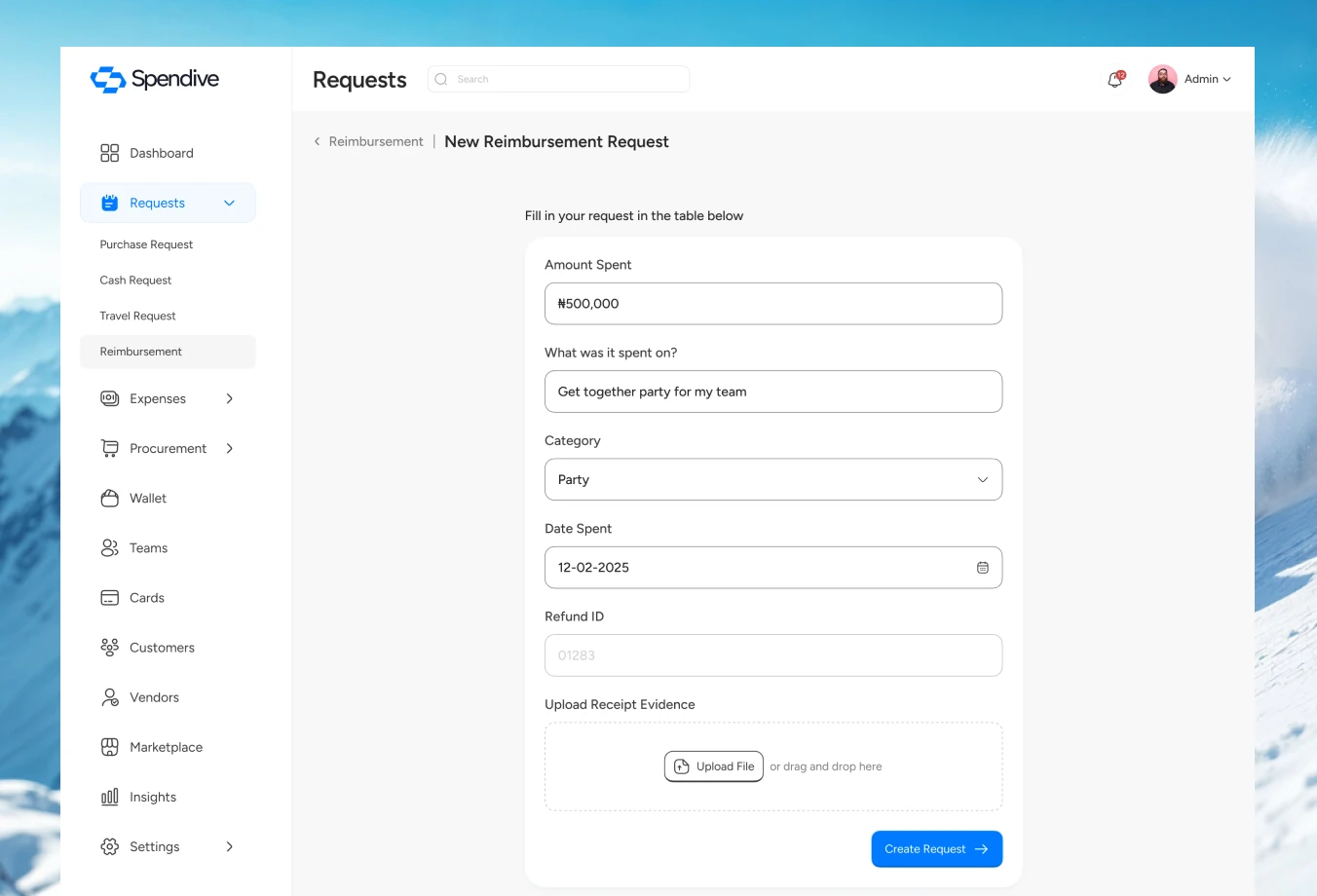Click the Admin profile avatar

(x=1162, y=79)
